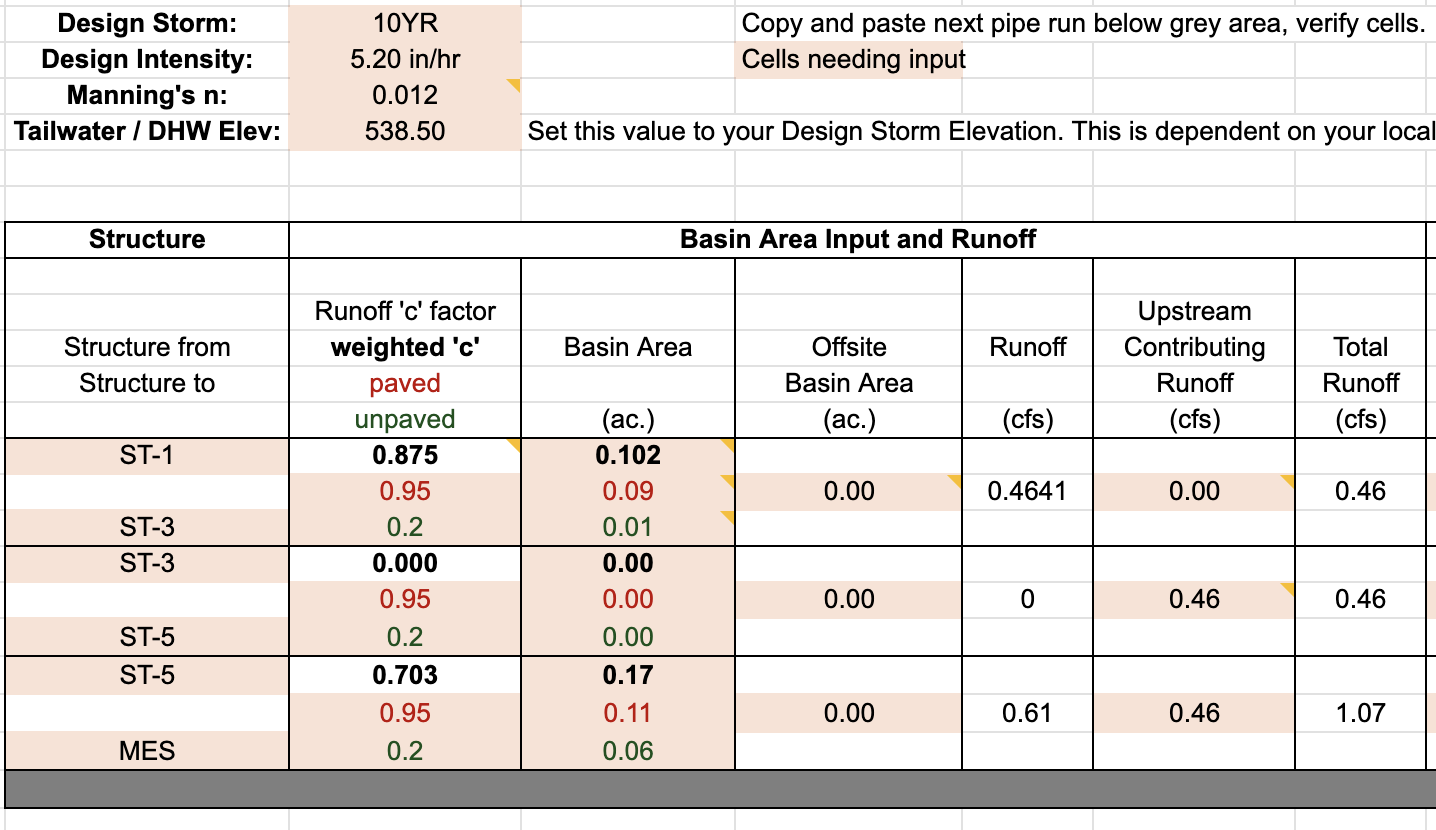Click the 'Offsite' column heading
1436x830 pixels.
849,347
